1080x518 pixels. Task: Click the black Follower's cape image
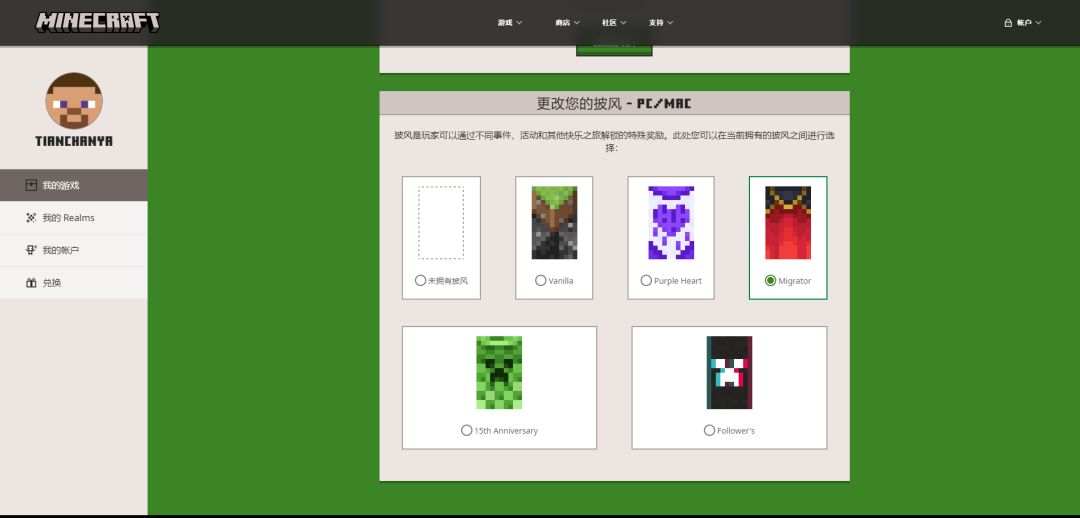[729, 373]
